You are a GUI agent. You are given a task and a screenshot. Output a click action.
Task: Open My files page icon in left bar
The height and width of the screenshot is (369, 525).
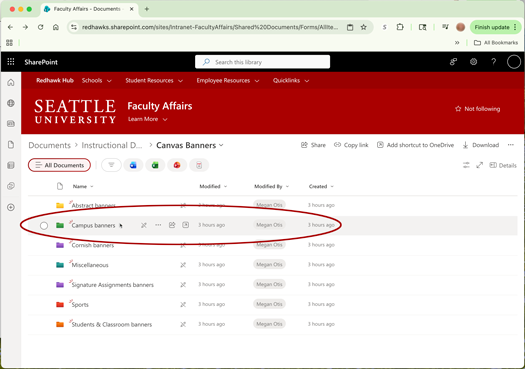(11, 145)
